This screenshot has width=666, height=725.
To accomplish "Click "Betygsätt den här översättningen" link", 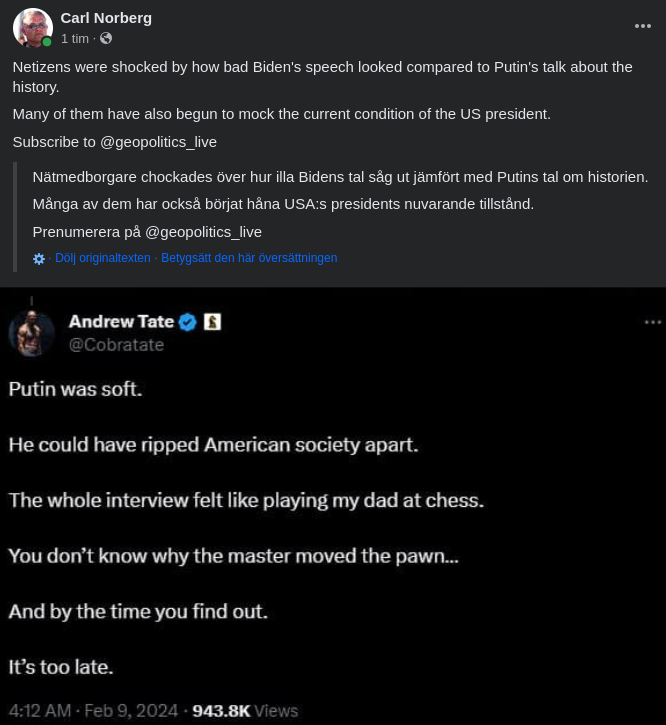I will 249,258.
